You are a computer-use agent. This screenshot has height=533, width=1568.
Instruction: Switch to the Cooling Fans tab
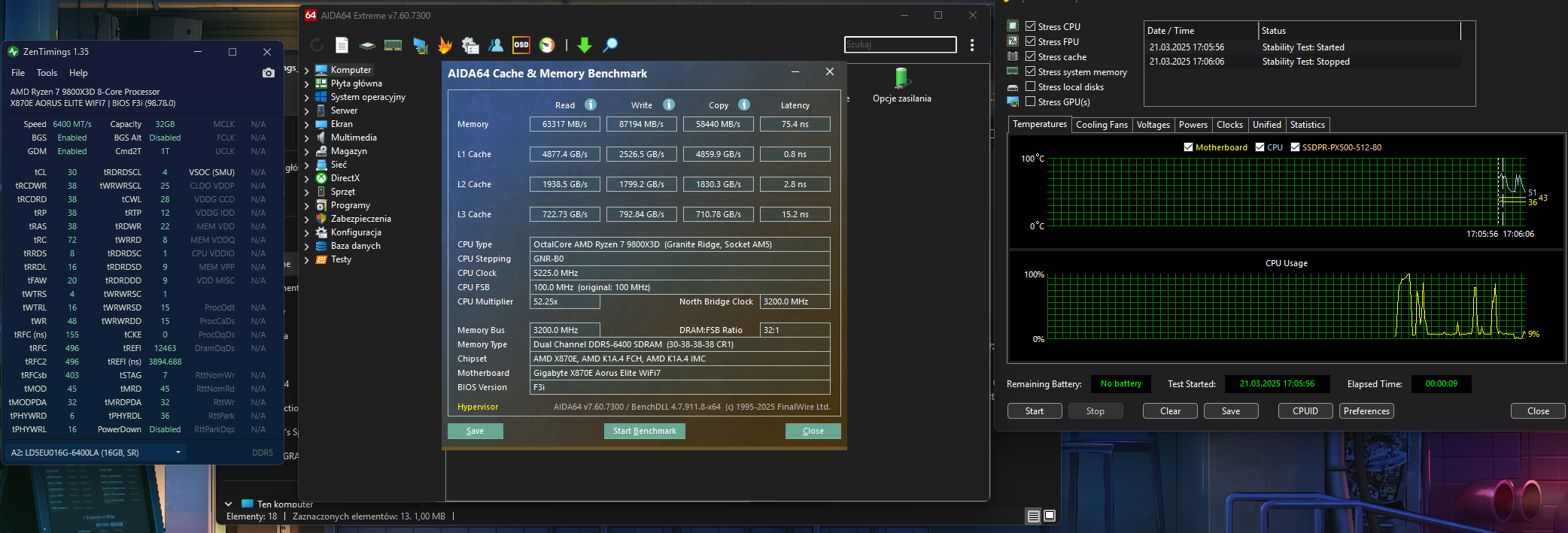point(1102,125)
